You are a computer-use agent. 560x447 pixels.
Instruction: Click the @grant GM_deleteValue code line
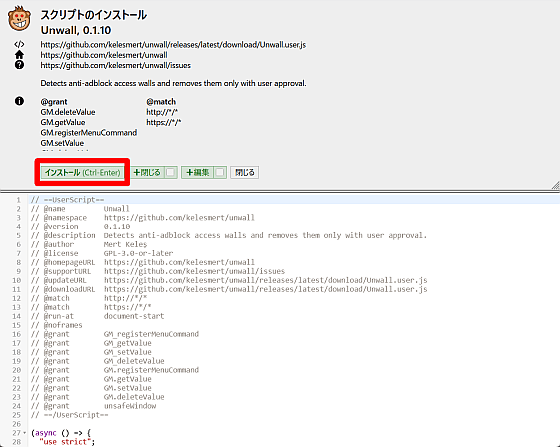tap(98, 361)
